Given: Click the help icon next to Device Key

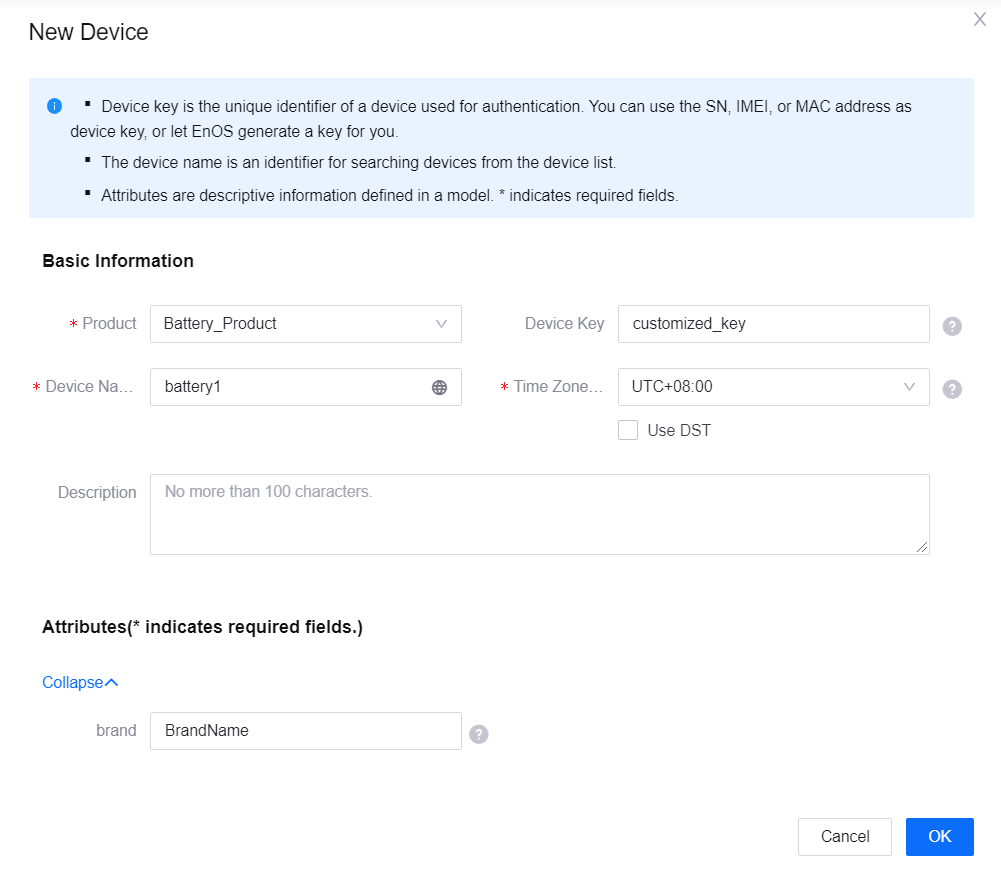Looking at the screenshot, I should click(x=952, y=326).
